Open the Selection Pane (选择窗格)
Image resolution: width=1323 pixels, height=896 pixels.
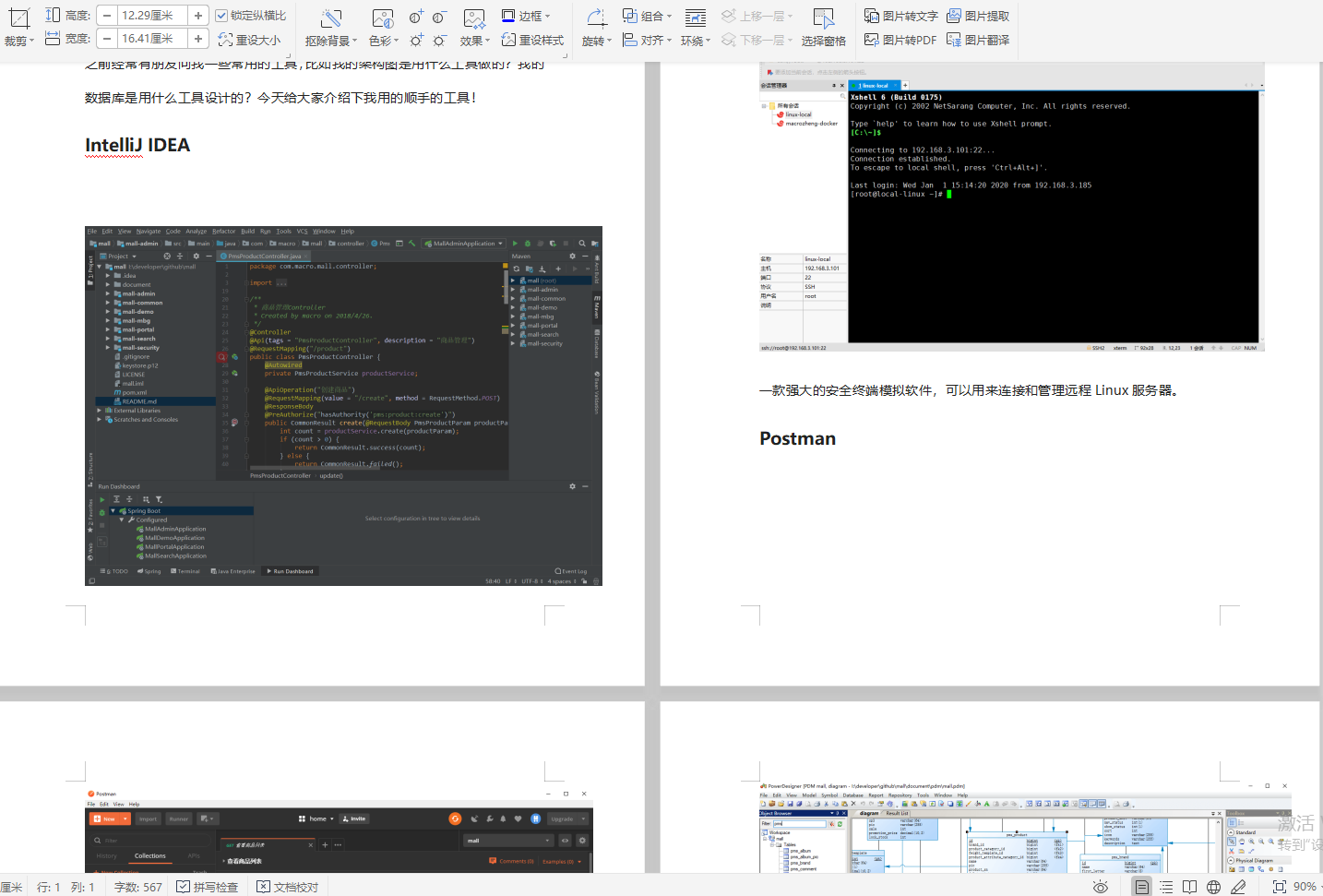tap(823, 18)
